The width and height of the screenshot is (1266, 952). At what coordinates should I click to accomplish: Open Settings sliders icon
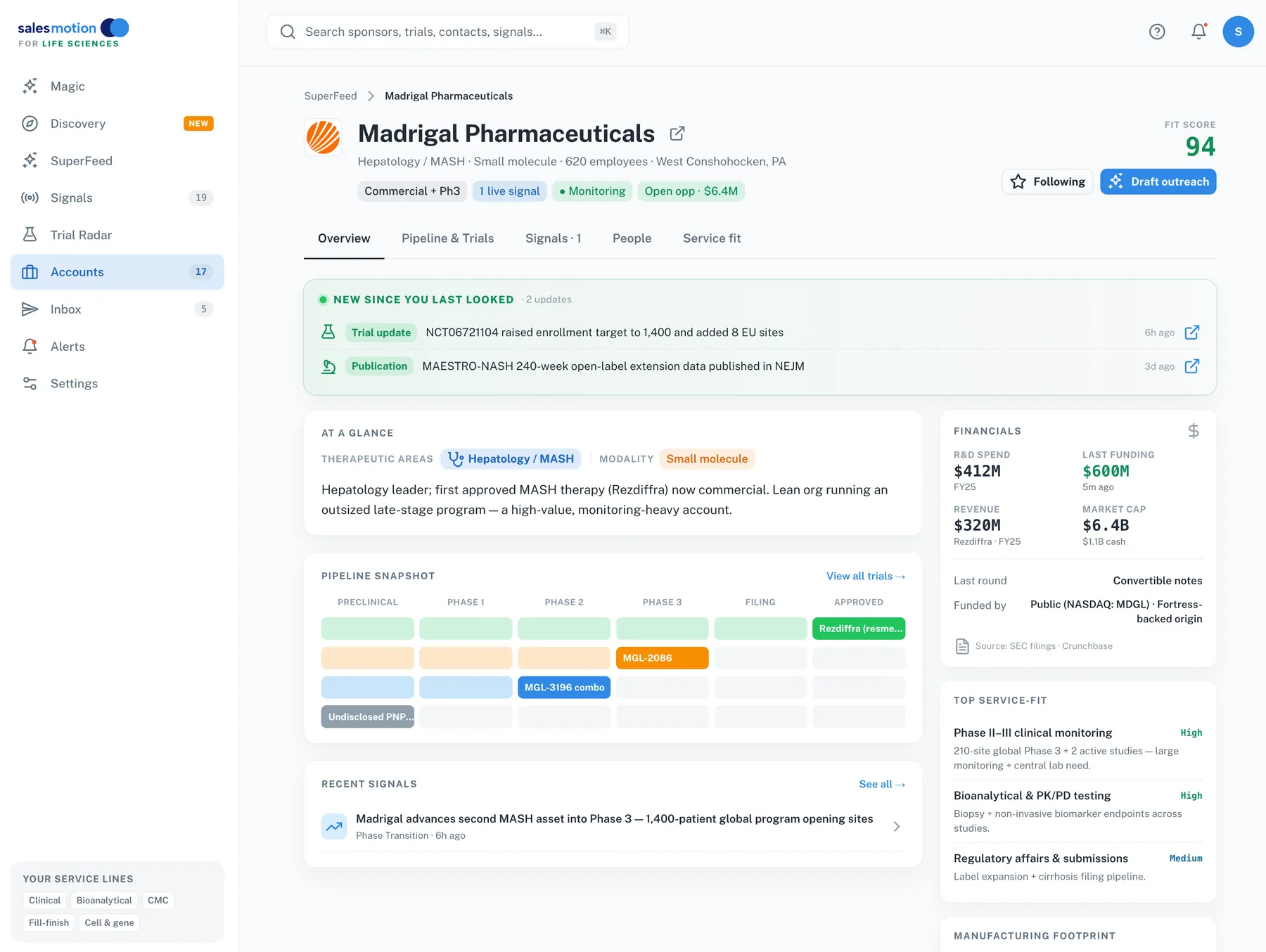point(30,384)
